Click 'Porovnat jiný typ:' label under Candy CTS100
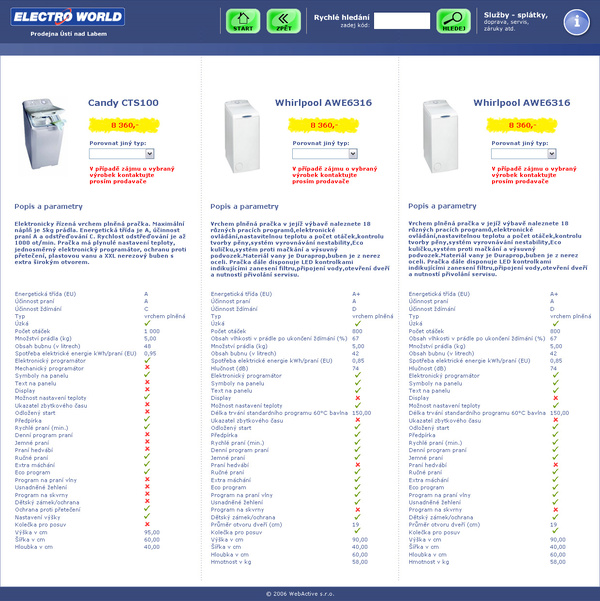The image size is (600, 601). click(x=118, y=143)
